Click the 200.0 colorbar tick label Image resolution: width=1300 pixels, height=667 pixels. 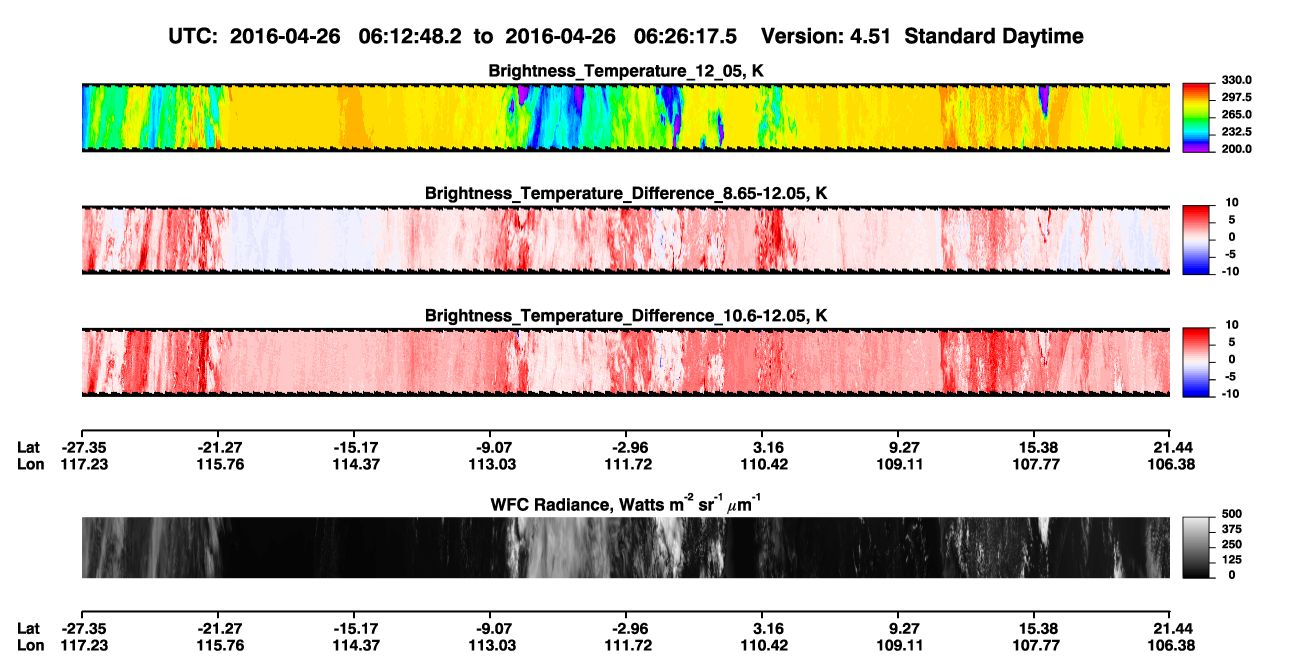pyautogui.click(x=1236, y=149)
